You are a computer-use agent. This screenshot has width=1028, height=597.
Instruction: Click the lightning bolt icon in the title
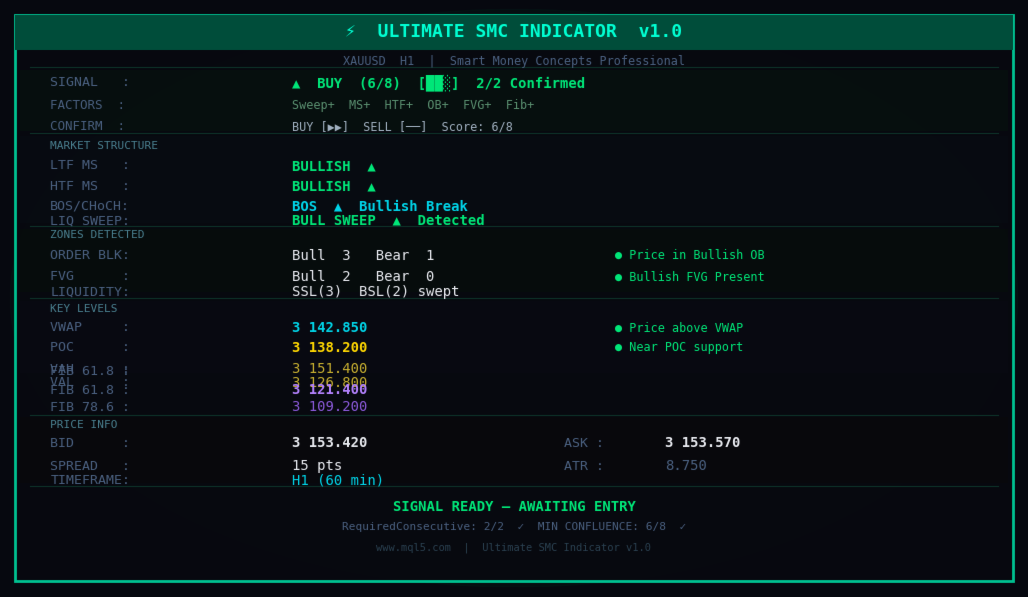pyautogui.click(x=350, y=32)
